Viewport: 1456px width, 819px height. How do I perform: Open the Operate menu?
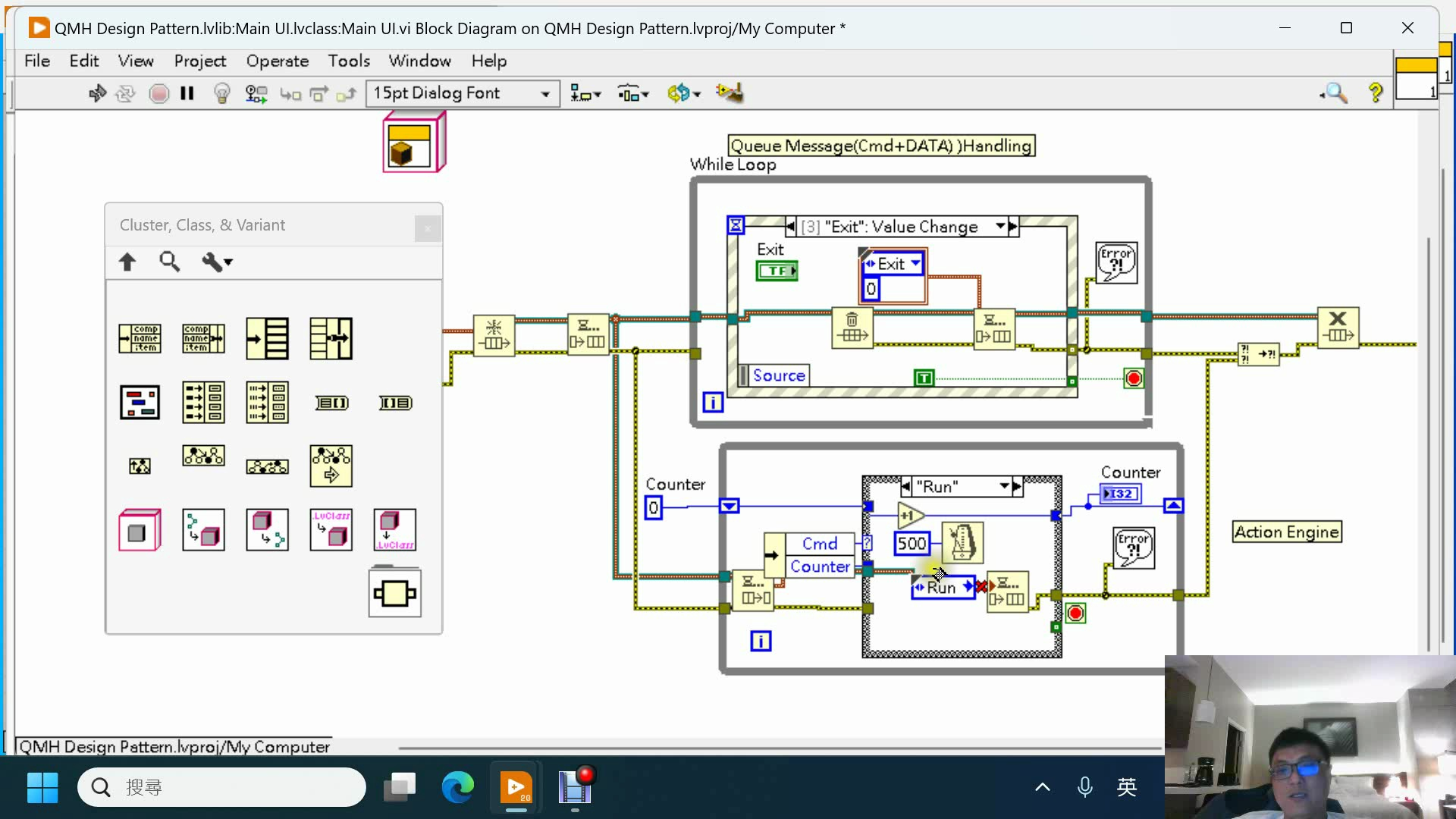click(x=278, y=61)
